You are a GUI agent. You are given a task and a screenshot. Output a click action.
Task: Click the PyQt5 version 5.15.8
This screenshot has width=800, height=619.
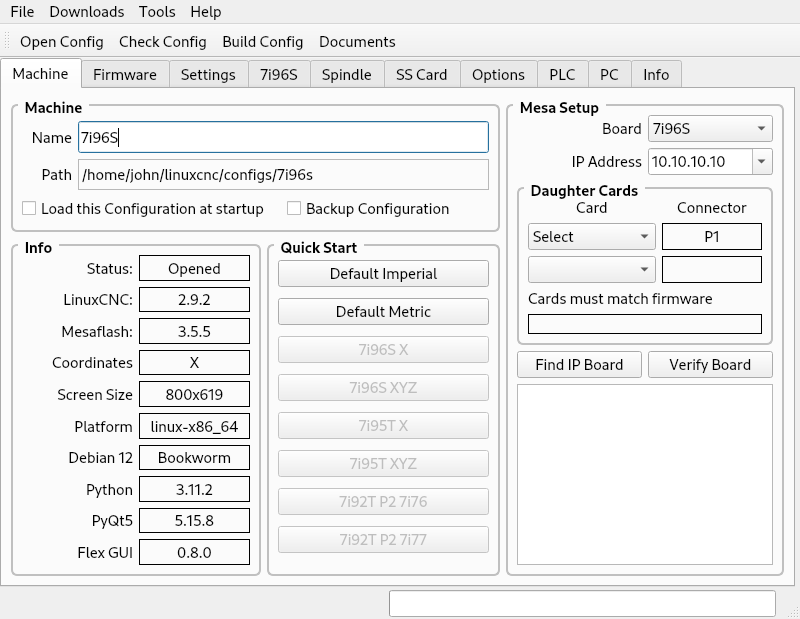click(194, 521)
